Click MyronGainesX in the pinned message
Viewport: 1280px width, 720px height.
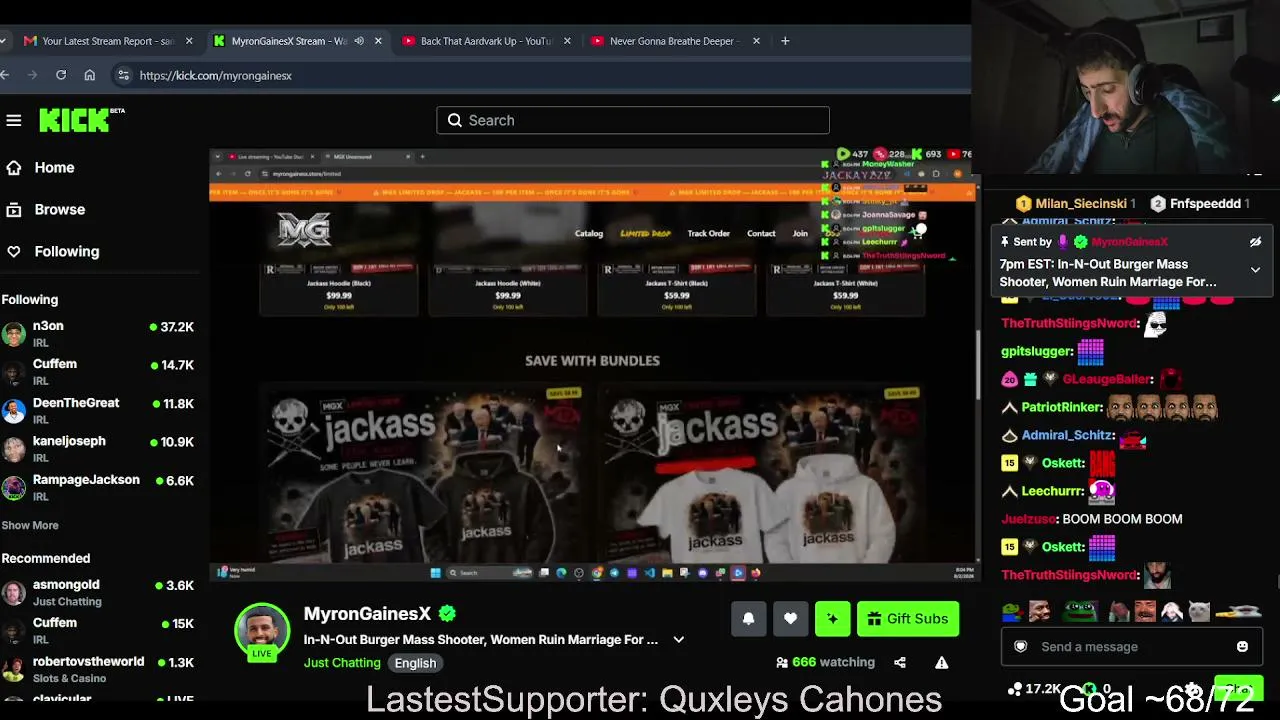[1129, 242]
